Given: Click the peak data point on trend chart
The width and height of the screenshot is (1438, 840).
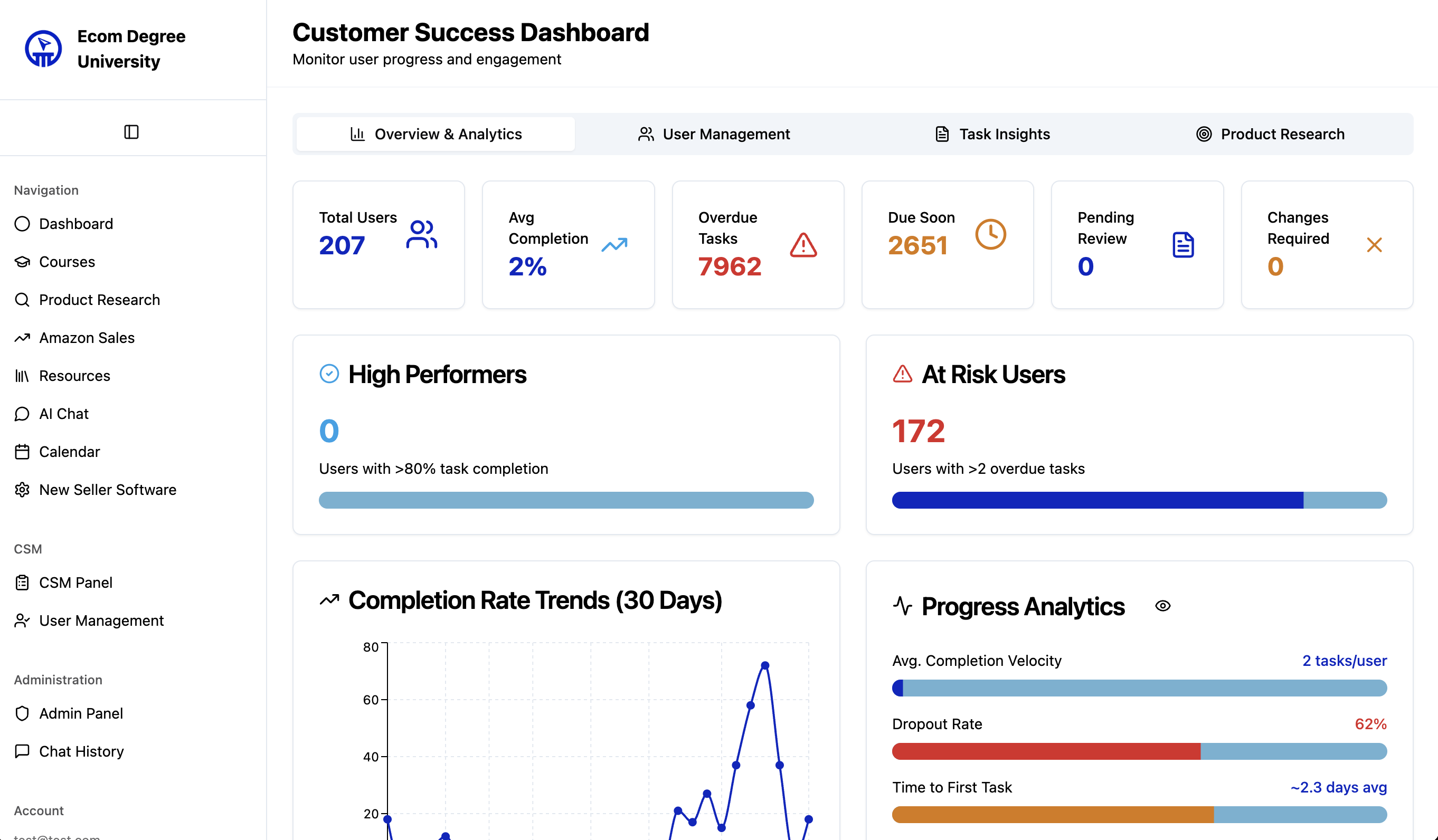Looking at the screenshot, I should pyautogui.click(x=765, y=665).
